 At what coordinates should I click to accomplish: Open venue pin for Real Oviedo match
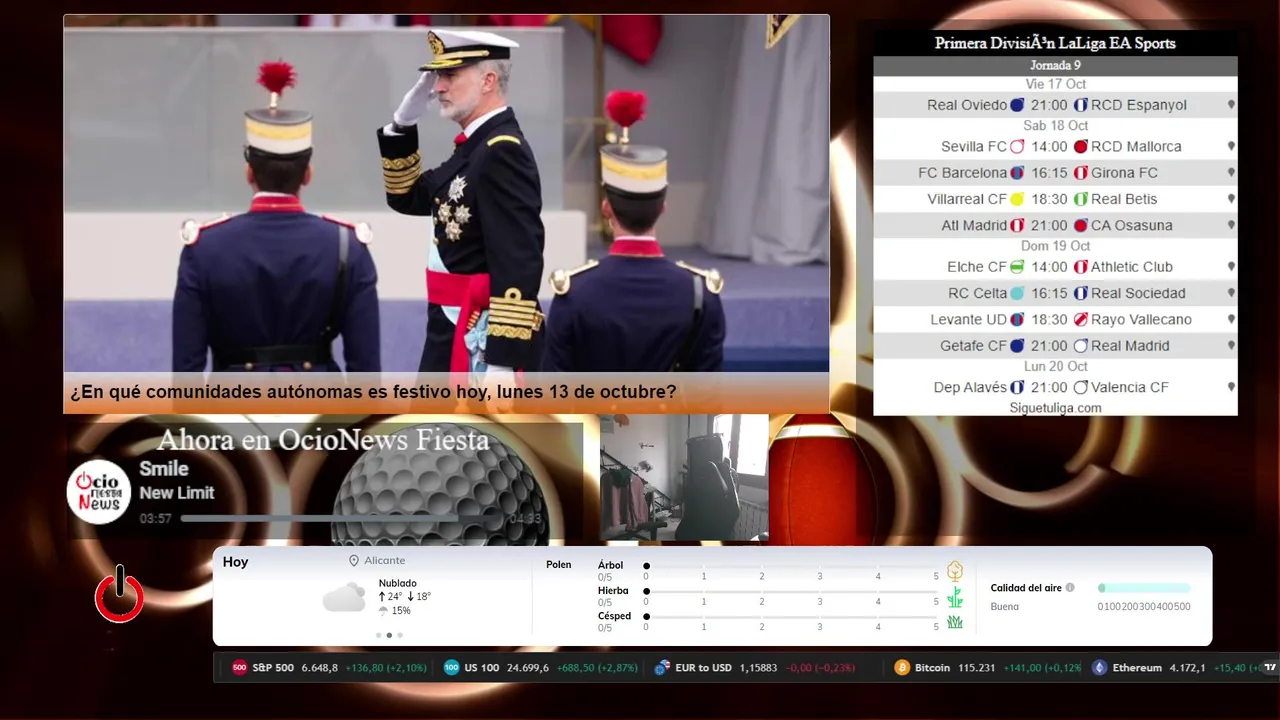pyautogui.click(x=1231, y=105)
